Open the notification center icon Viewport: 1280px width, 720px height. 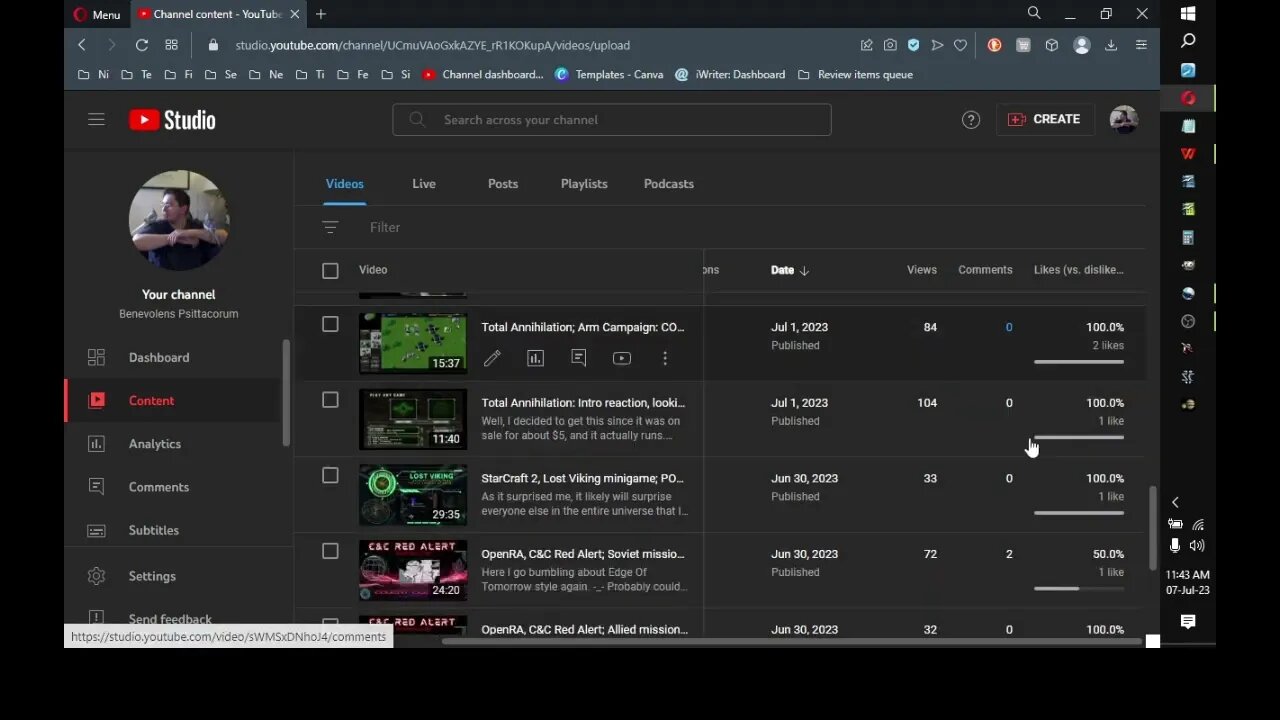pyautogui.click(x=1188, y=622)
